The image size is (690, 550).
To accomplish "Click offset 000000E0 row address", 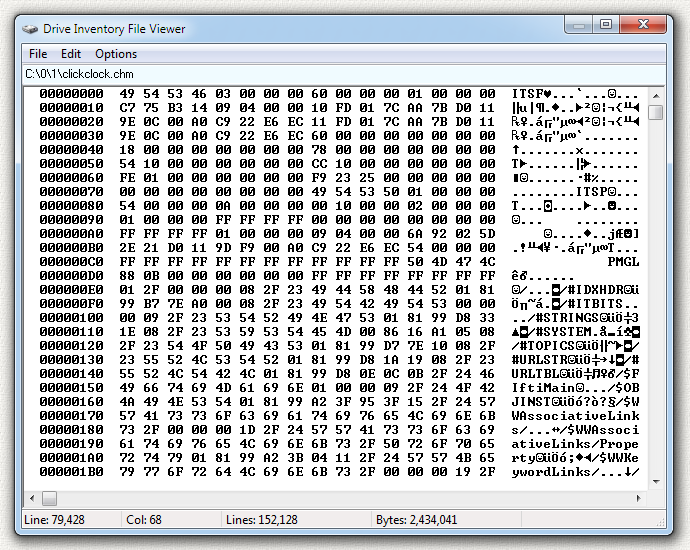I will pos(71,290).
